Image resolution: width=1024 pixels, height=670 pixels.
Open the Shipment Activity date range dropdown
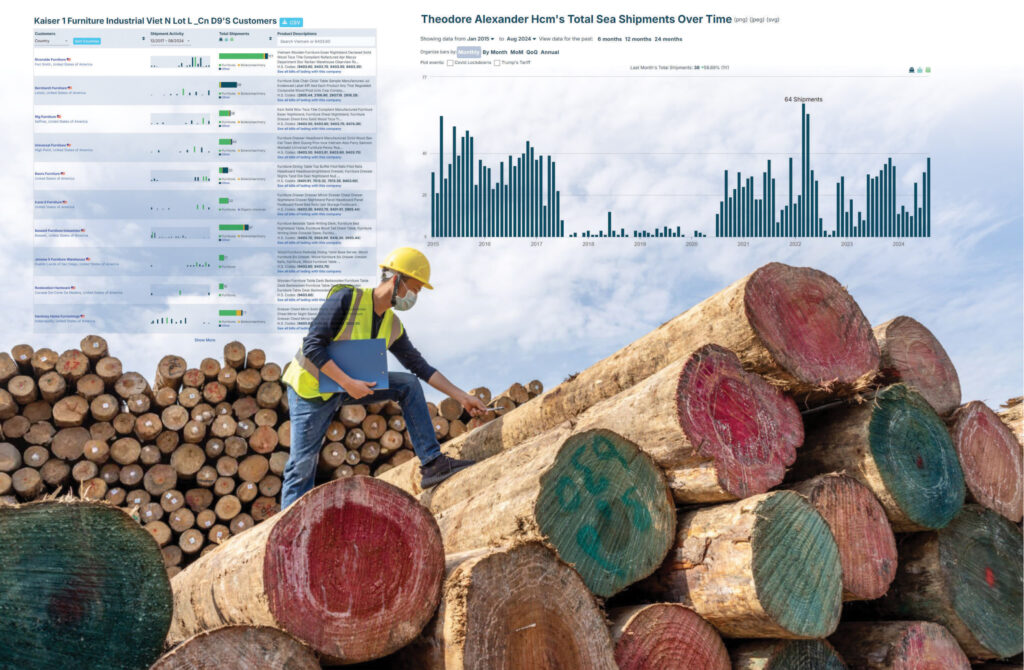[170, 41]
